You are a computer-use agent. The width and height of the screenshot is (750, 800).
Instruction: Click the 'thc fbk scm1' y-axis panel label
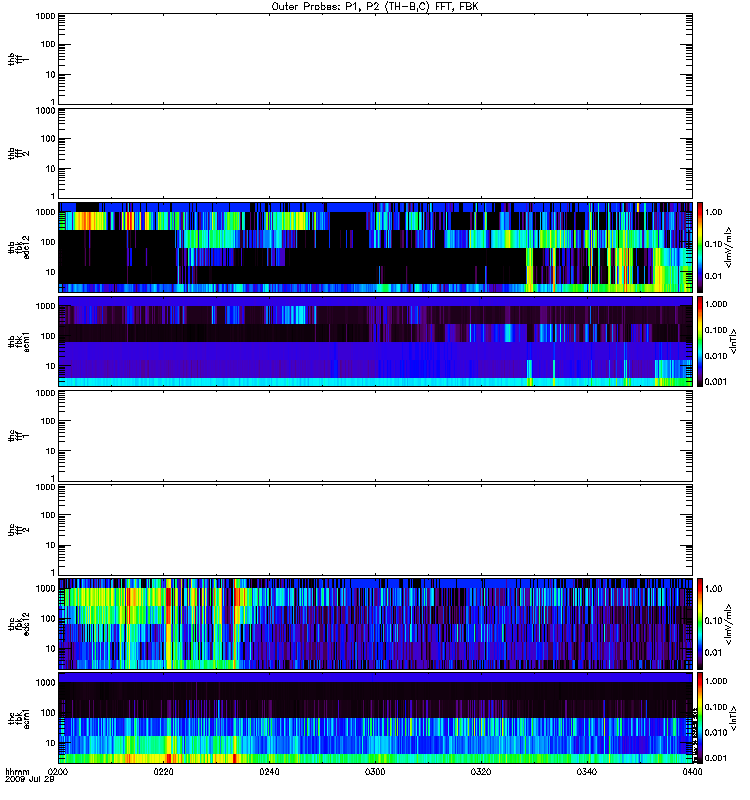pos(19,718)
